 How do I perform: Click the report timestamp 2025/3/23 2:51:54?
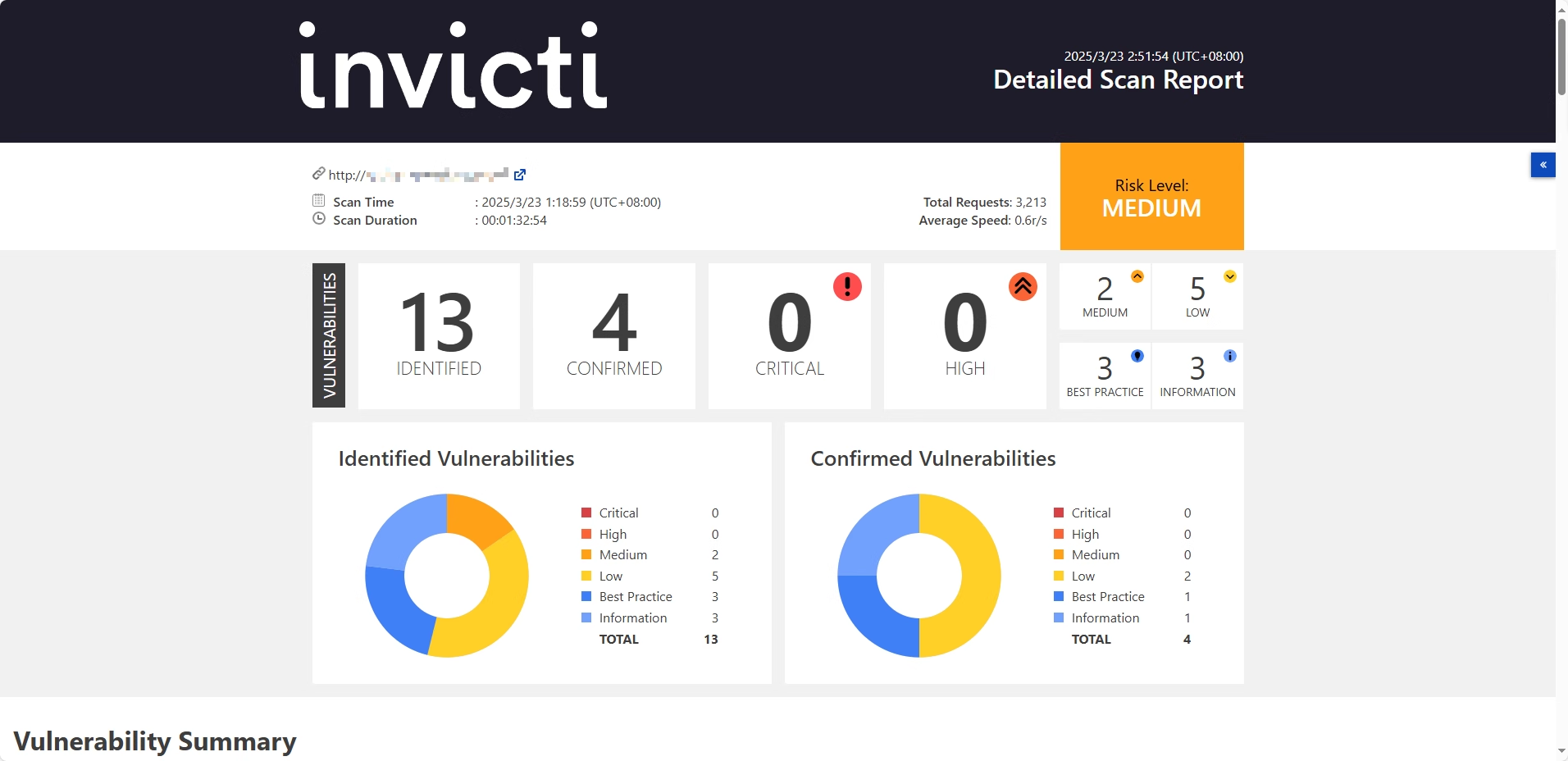pyautogui.click(x=1154, y=56)
